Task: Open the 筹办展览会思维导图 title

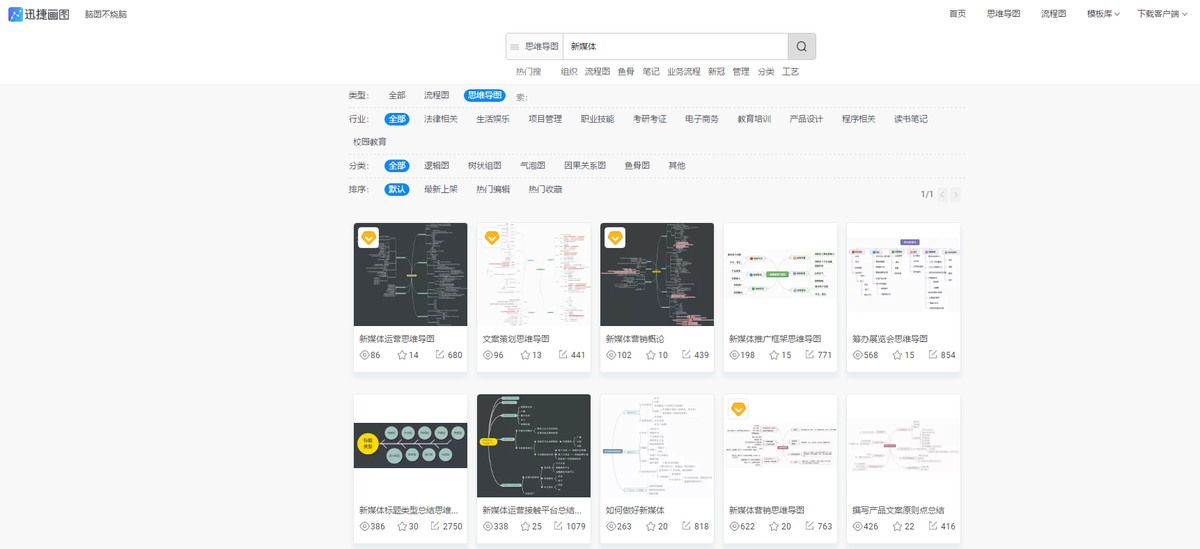Action: click(x=890, y=339)
